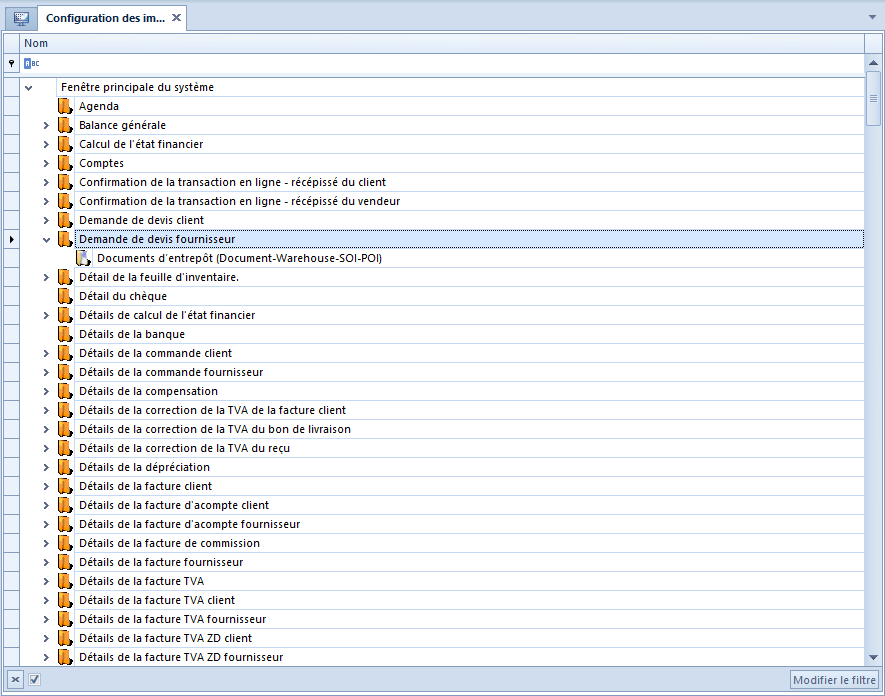Expand Détails de la compensation node
This screenshot has width=885, height=696.
pos(46,391)
